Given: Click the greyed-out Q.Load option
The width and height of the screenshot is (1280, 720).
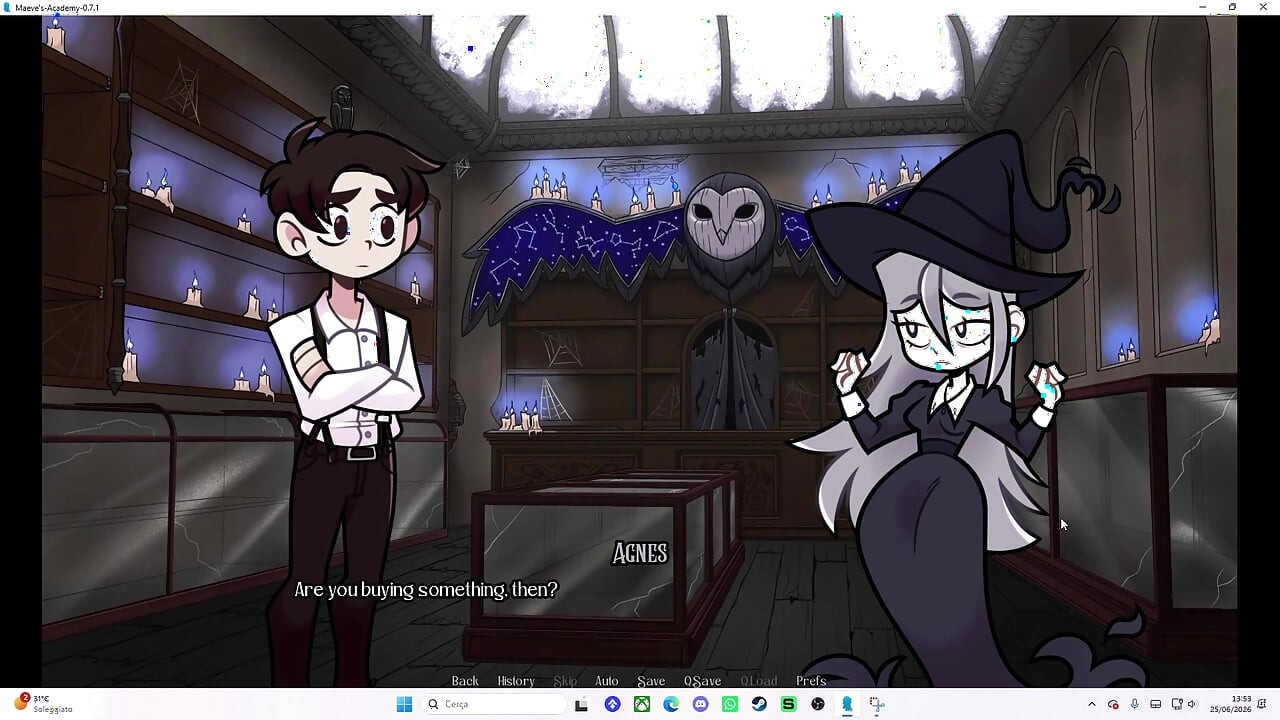Looking at the screenshot, I should coord(759,681).
